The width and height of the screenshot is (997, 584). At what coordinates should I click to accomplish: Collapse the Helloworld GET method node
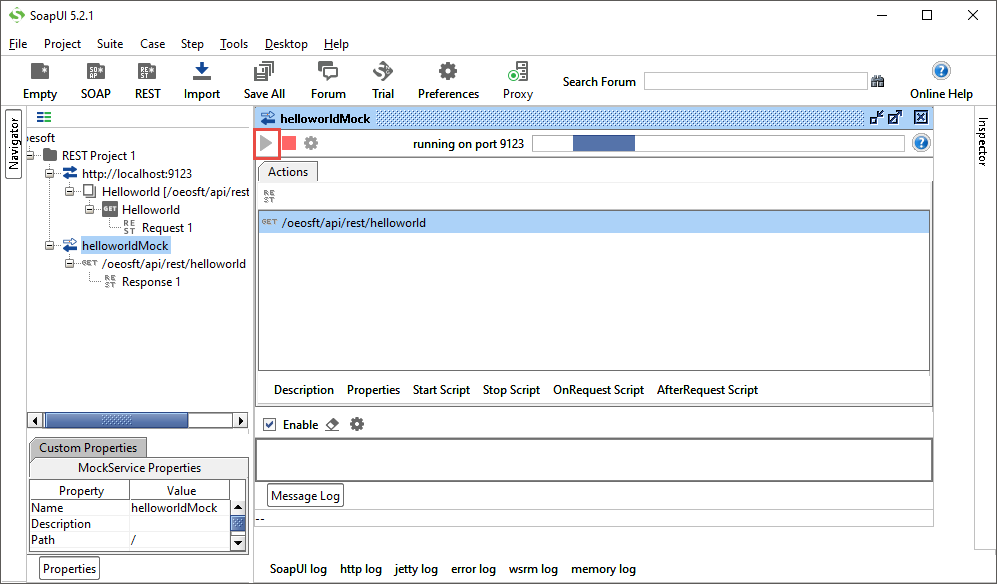pyautogui.click(x=90, y=209)
